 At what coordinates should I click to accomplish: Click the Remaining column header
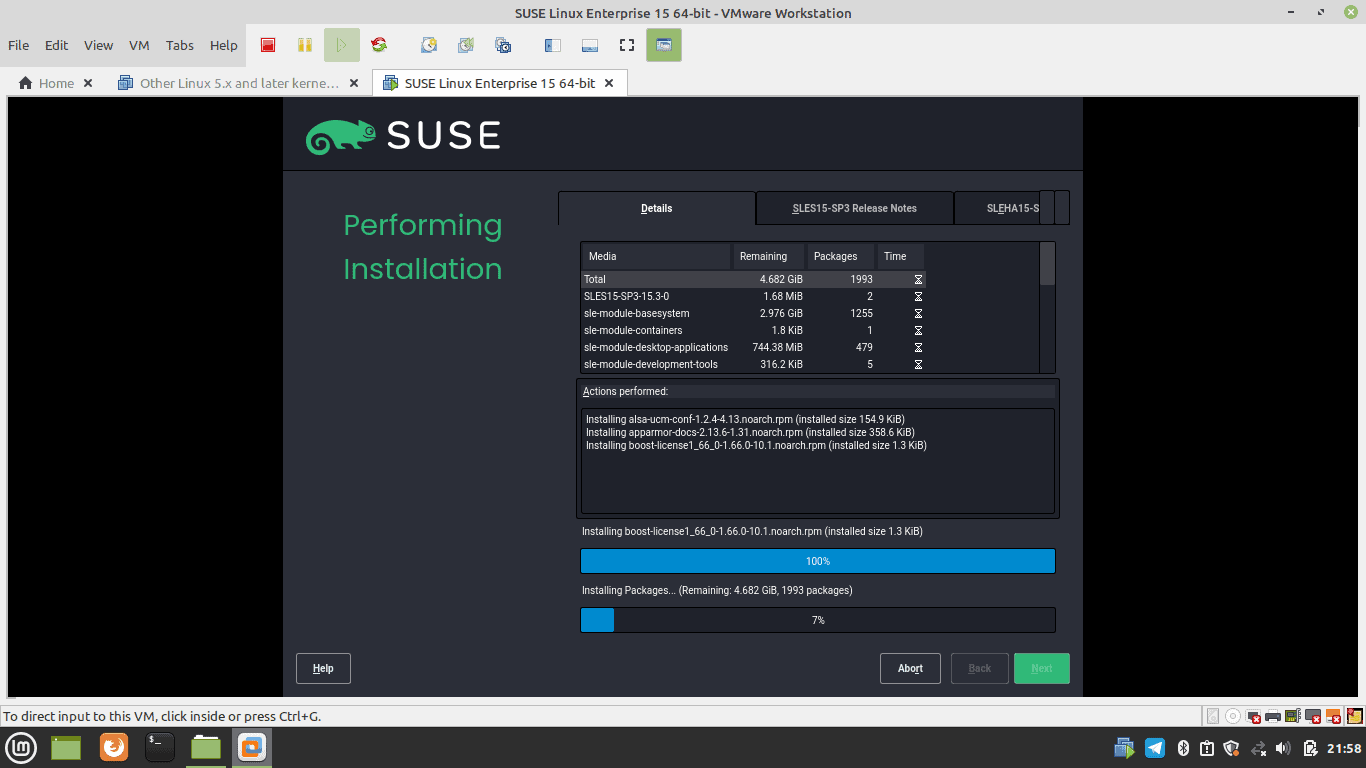[768, 256]
